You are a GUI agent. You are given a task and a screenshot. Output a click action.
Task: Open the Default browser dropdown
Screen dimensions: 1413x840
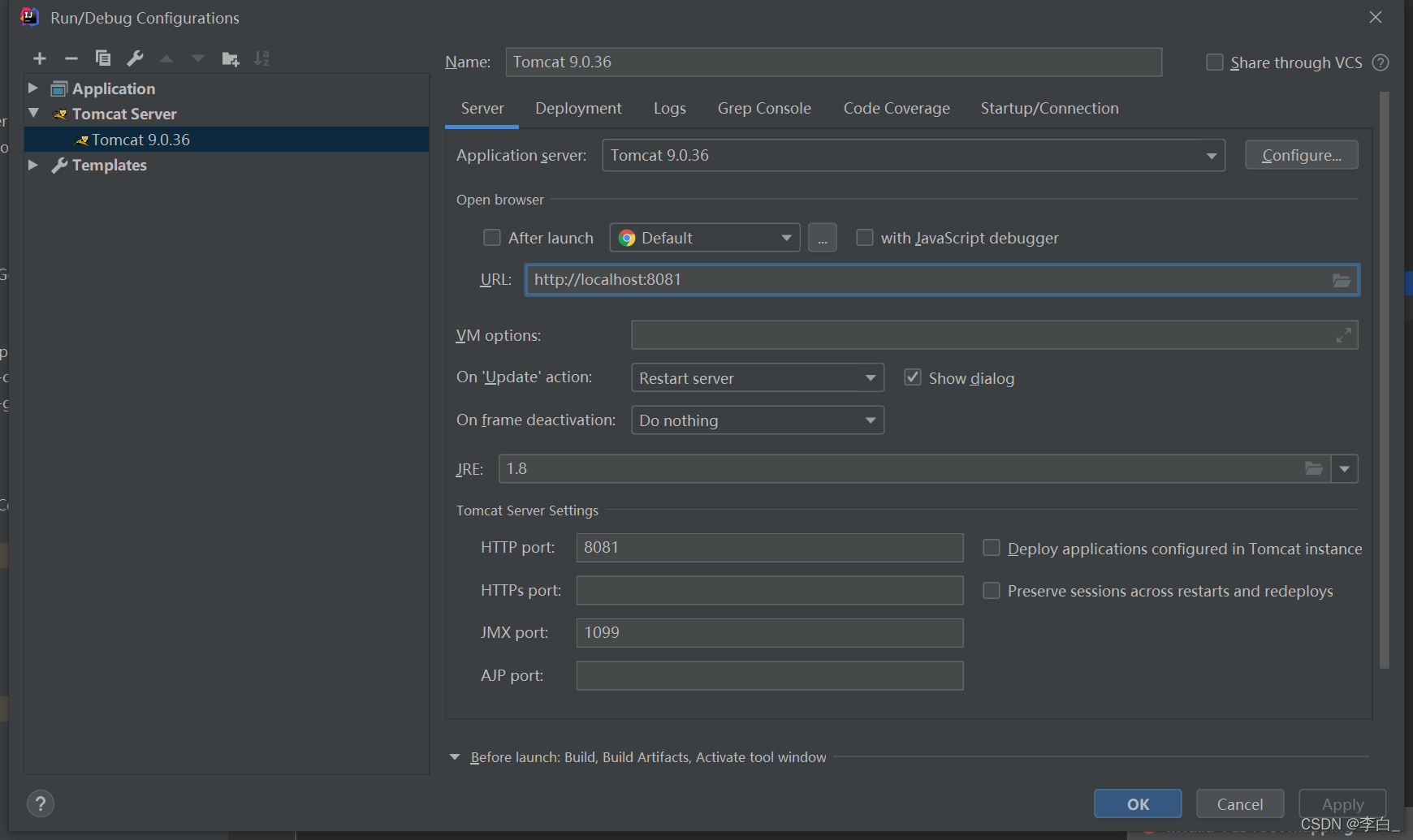coord(705,238)
